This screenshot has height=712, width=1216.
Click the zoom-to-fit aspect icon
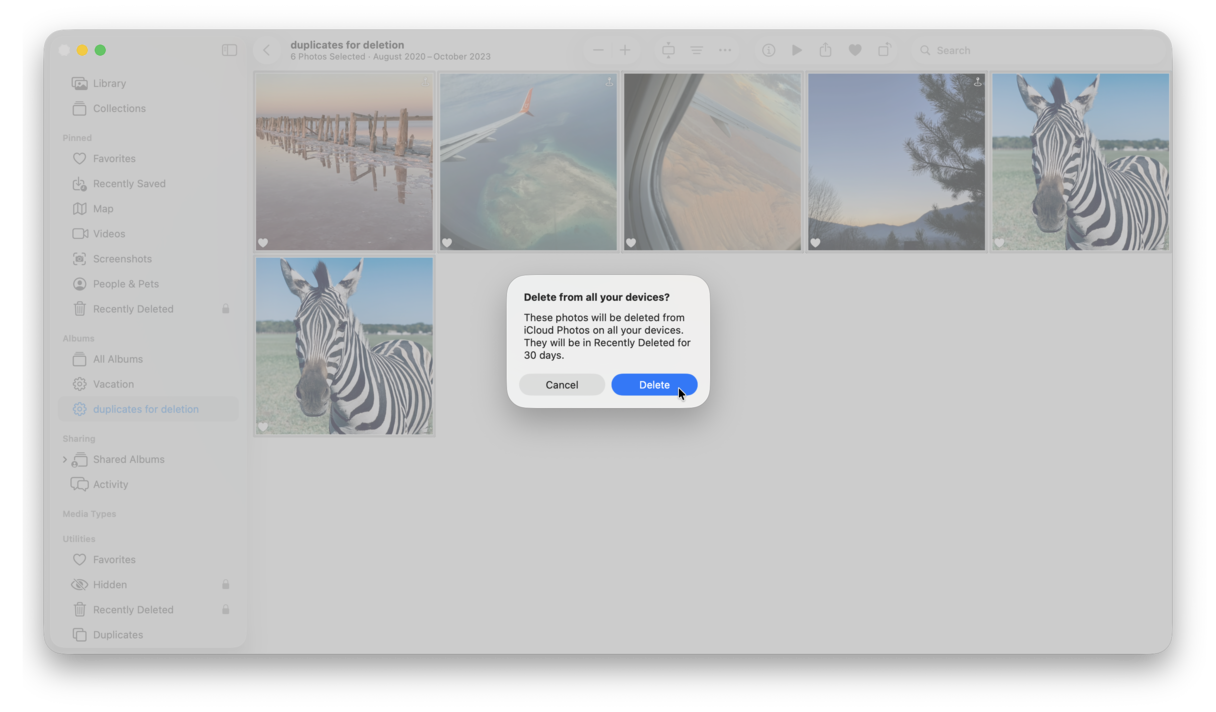[x=667, y=49]
